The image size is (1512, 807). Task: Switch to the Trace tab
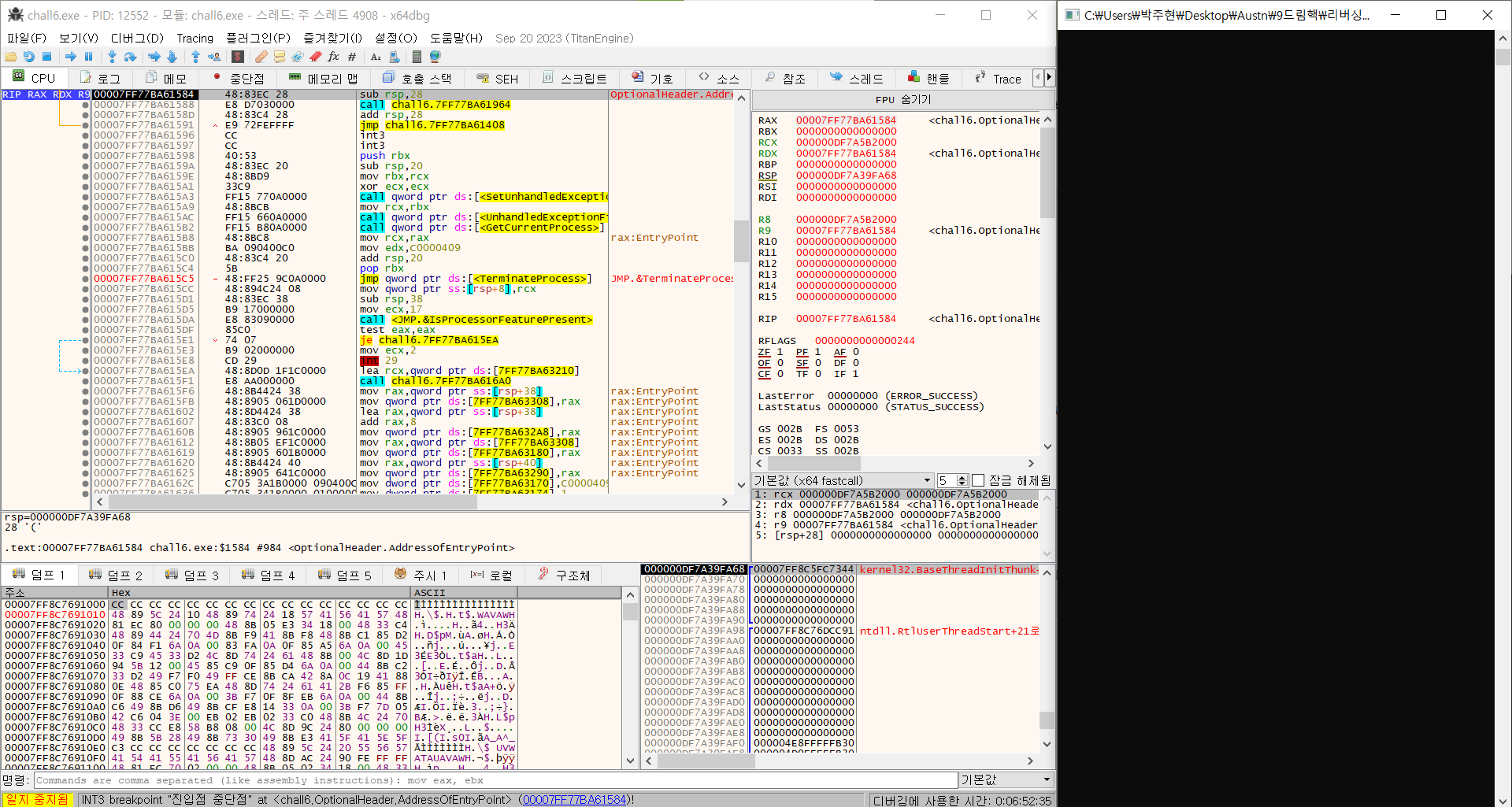click(x=998, y=78)
